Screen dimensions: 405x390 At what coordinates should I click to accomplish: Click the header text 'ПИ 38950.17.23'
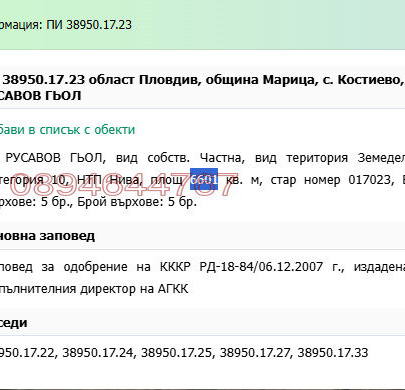89,25
